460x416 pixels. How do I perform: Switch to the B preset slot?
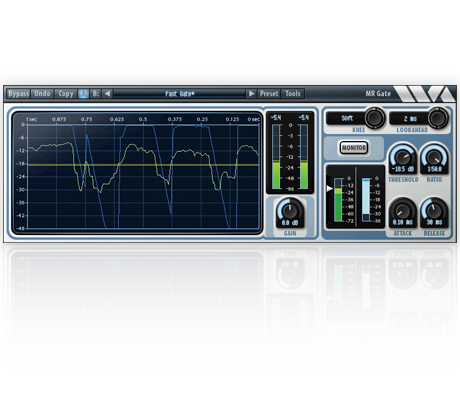[x=95, y=94]
